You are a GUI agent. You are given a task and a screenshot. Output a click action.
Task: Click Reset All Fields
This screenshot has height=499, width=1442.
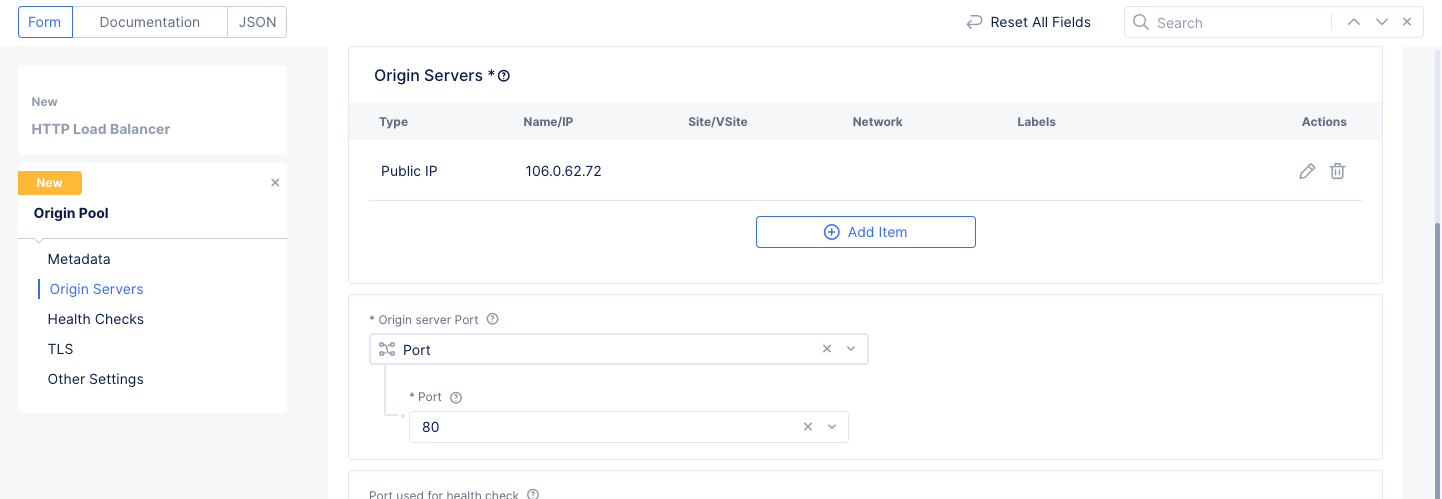pyautogui.click(x=1028, y=22)
